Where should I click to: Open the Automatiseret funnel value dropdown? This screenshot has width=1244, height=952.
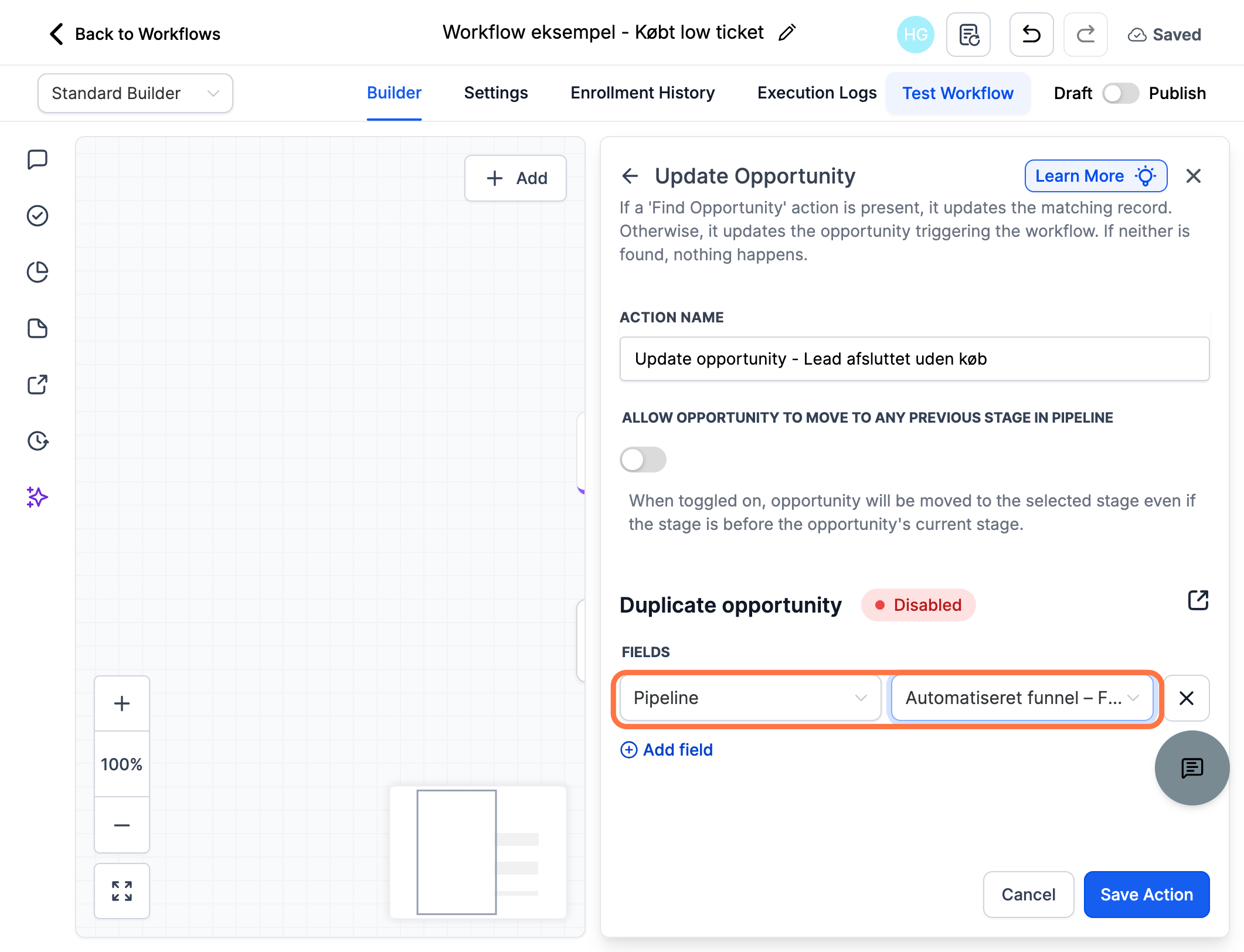pos(1022,698)
